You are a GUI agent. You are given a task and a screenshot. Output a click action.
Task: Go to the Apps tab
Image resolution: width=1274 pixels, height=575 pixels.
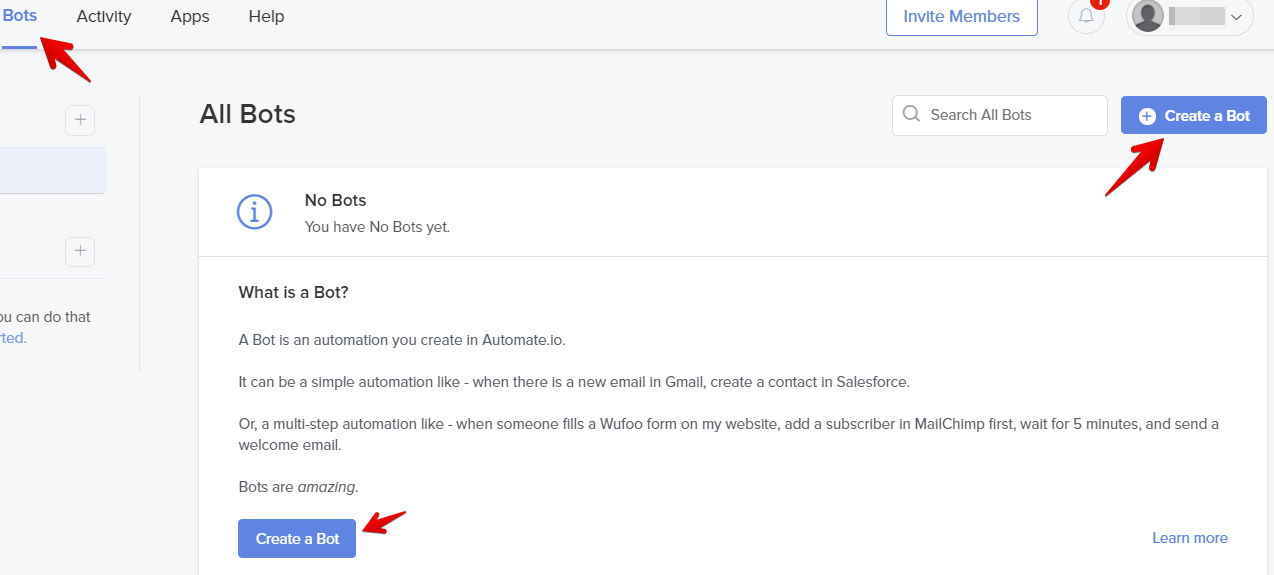(x=189, y=16)
